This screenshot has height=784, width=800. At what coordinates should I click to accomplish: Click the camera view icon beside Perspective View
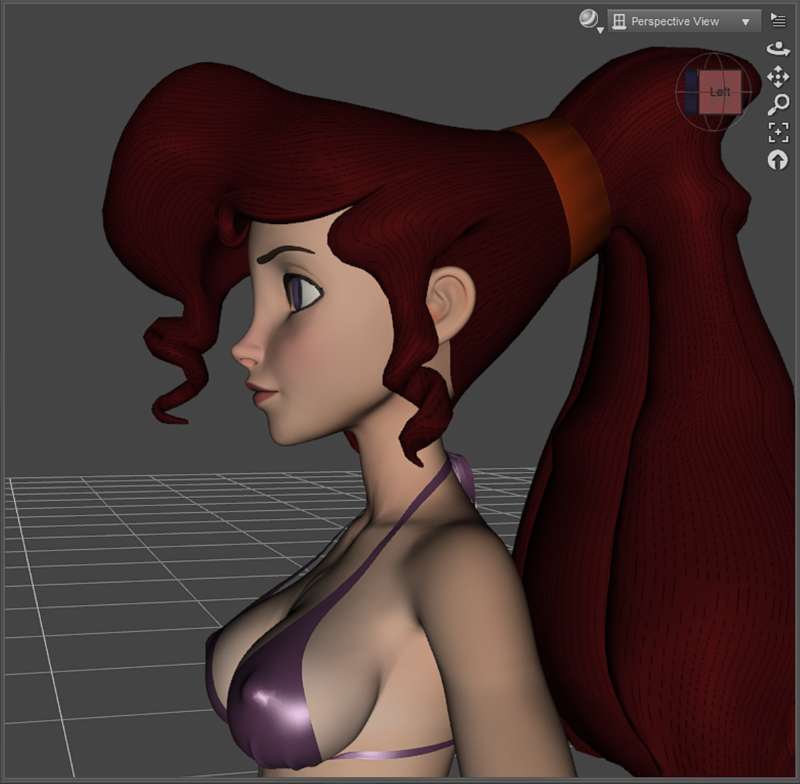tap(619, 21)
